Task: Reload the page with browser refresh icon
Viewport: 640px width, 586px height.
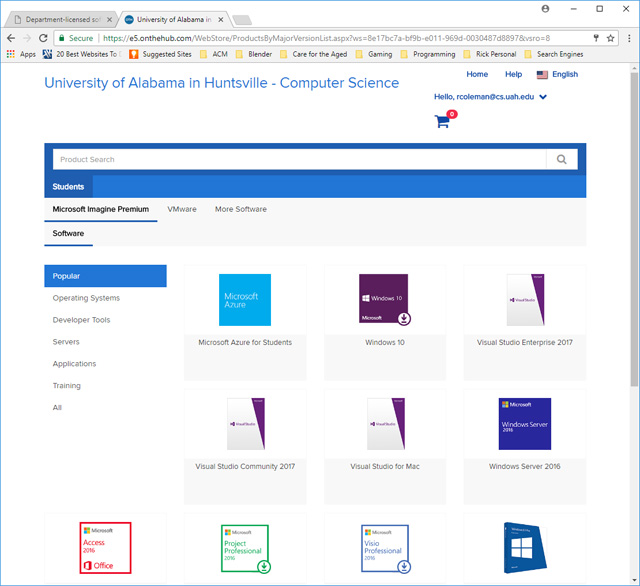Action: (x=43, y=38)
